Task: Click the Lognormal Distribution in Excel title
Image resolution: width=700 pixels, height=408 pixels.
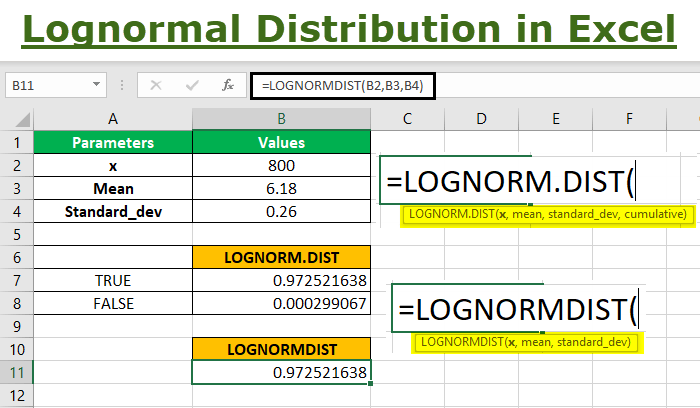Action: [349, 29]
